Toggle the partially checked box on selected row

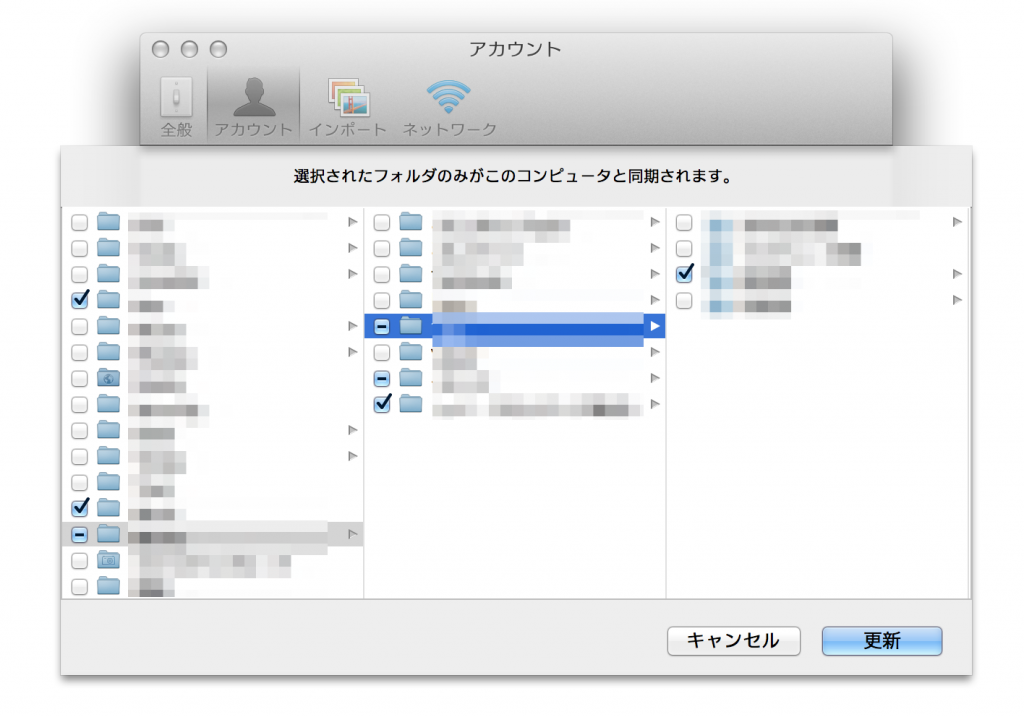[381, 326]
